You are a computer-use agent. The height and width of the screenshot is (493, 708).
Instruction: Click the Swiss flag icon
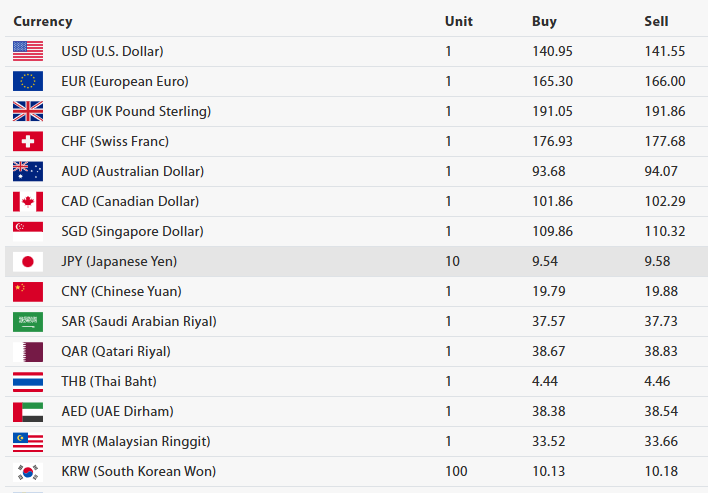[28, 141]
